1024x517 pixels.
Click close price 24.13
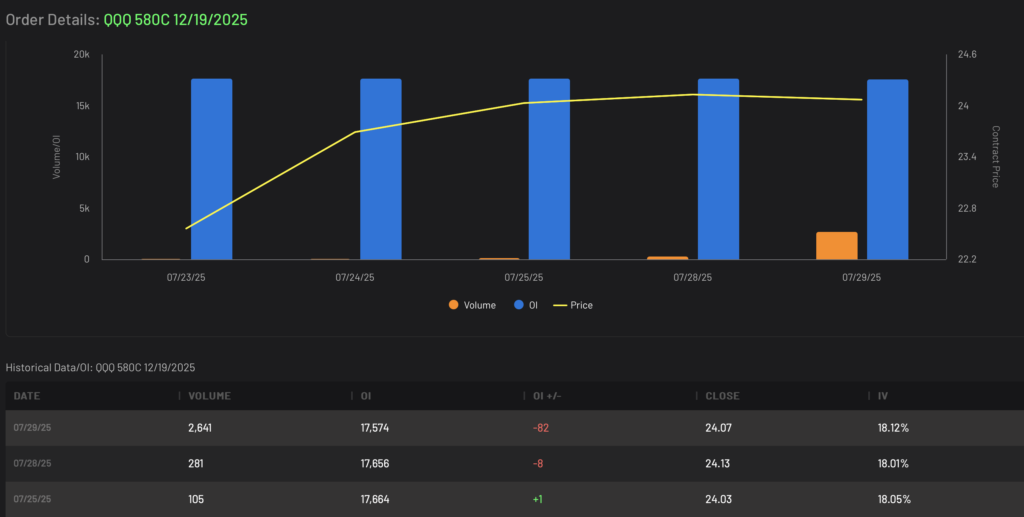coord(718,464)
